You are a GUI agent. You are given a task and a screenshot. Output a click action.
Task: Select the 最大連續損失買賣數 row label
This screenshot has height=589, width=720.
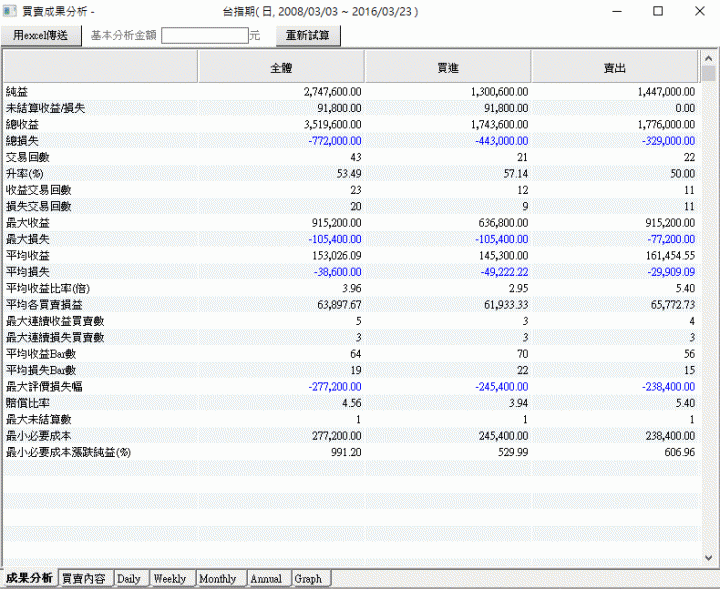coord(55,337)
